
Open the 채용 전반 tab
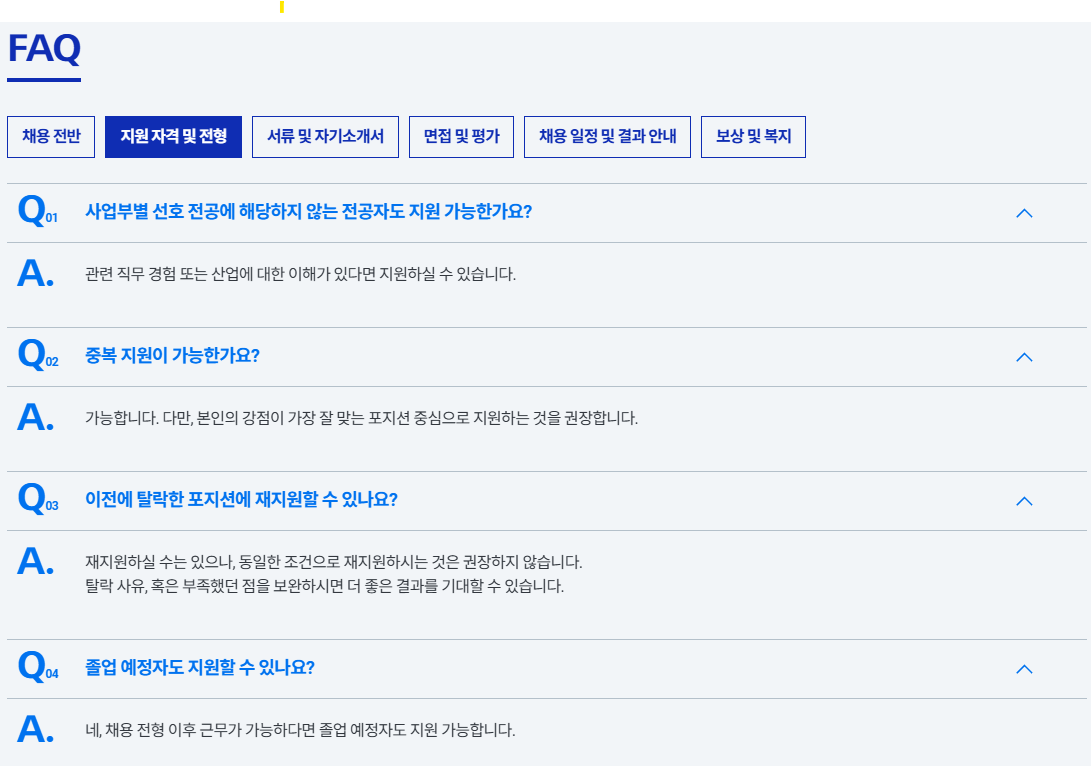pos(51,137)
